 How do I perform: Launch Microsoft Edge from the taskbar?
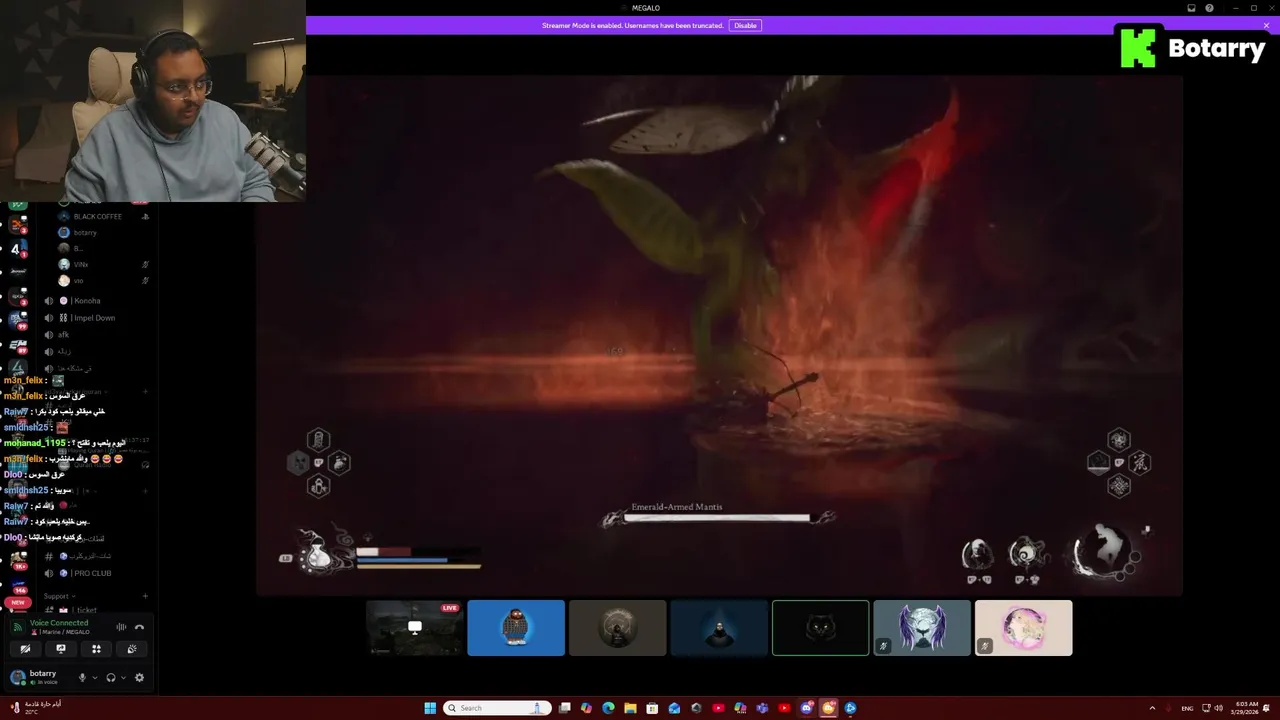point(608,708)
